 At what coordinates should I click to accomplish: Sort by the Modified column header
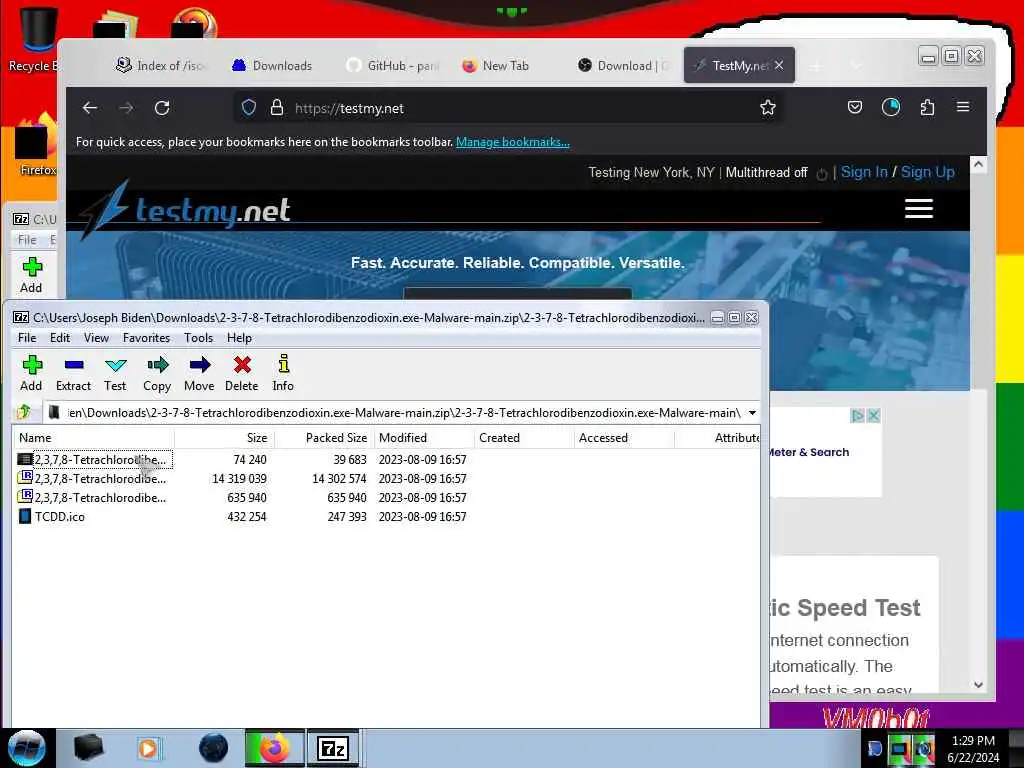tap(424, 438)
